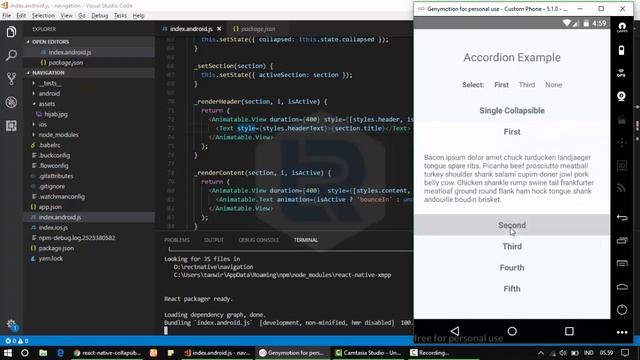Open the Go menu
Screen dimensions: 640x360
(82, 16)
